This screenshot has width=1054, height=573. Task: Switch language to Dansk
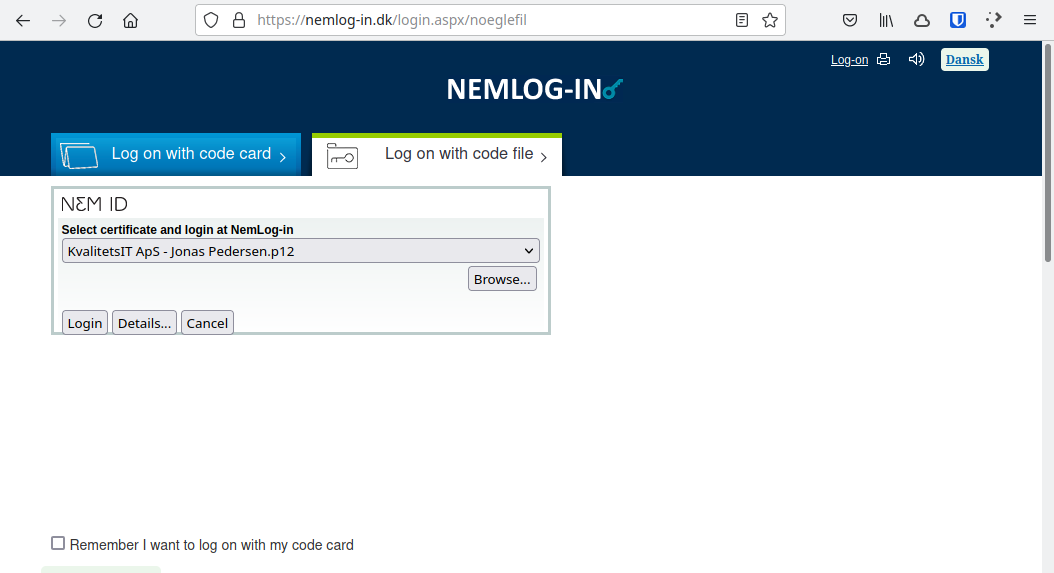965,59
